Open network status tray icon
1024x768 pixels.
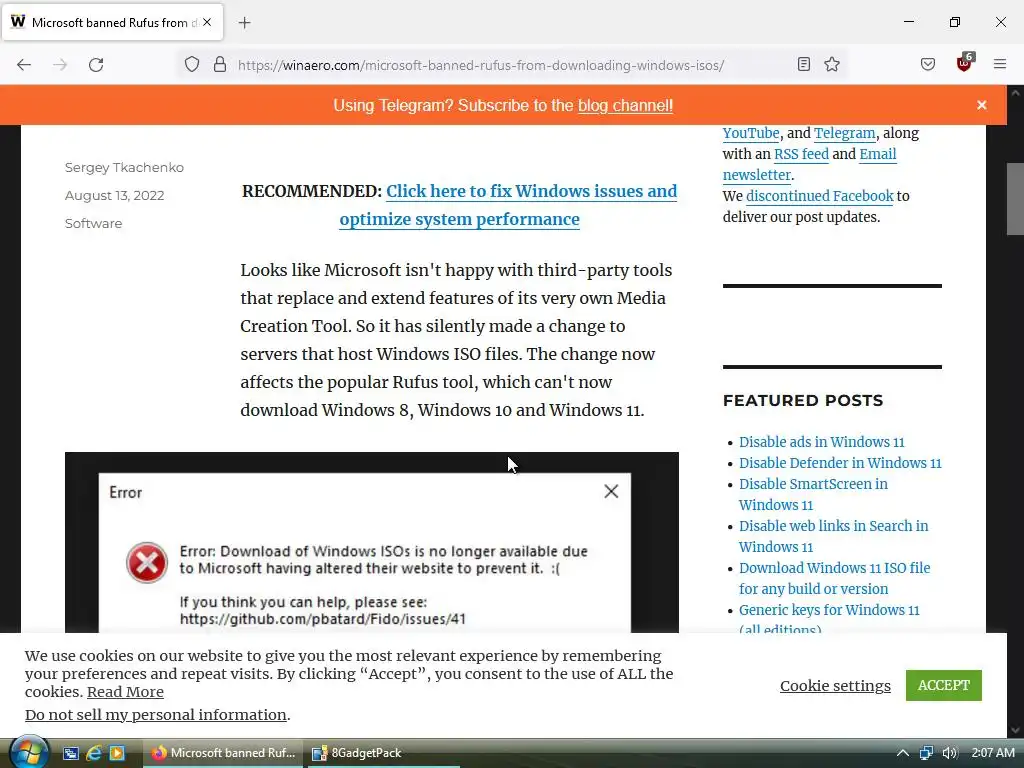[926, 753]
